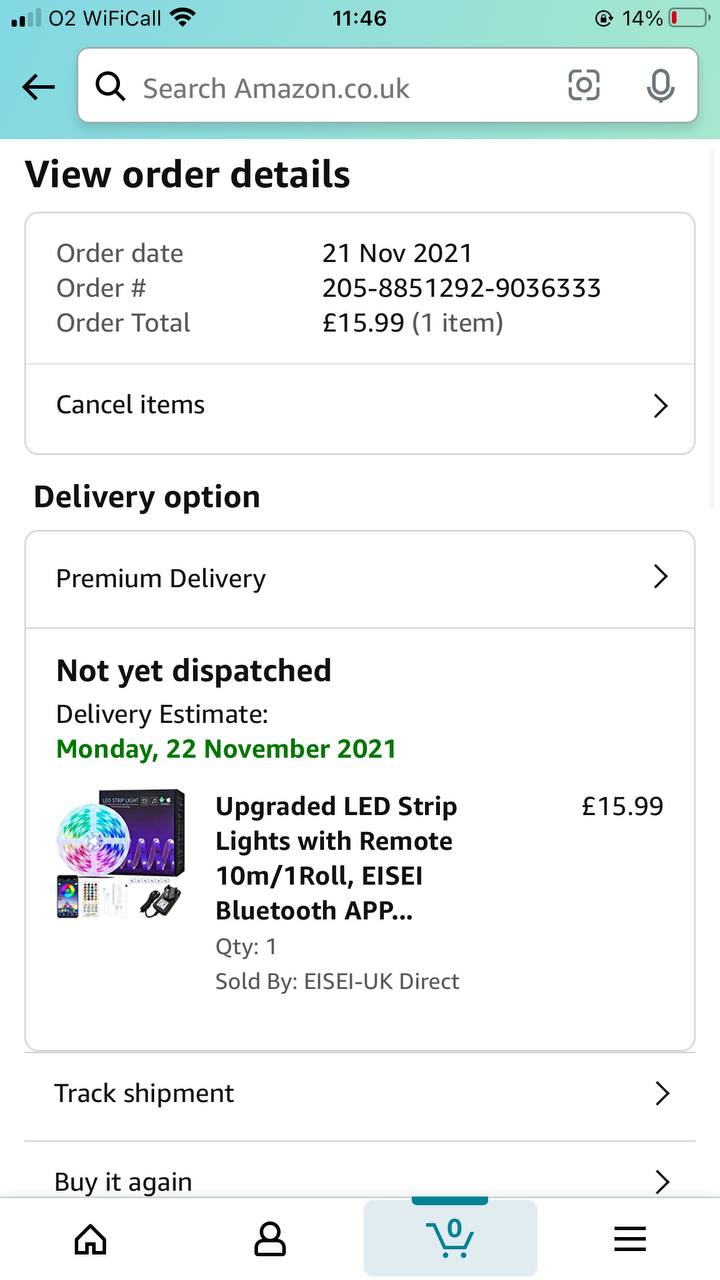Open camera scan search icon
This screenshot has width=720, height=1280.
[584, 87]
